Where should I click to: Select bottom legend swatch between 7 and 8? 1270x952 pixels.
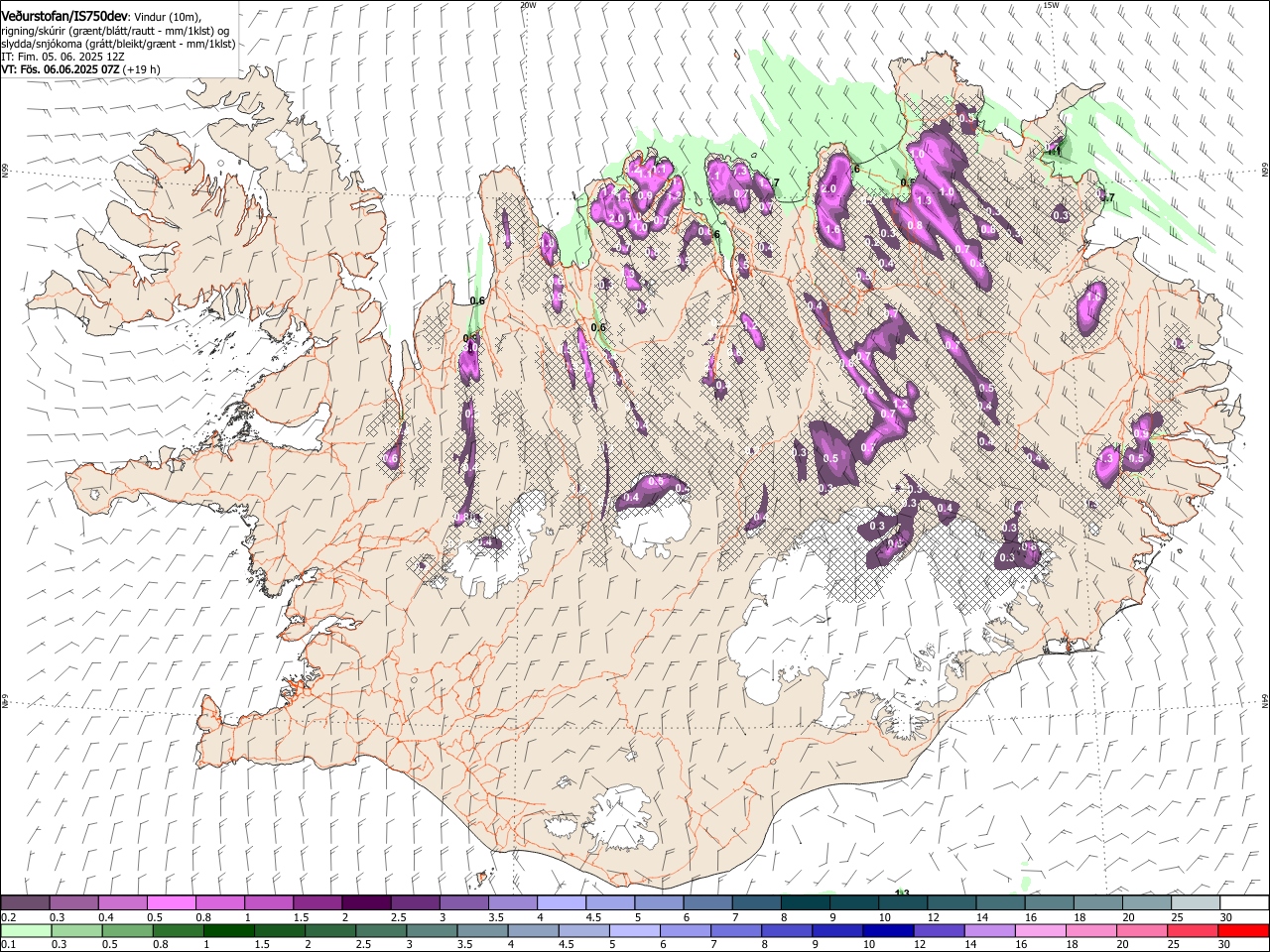pyautogui.click(x=736, y=931)
